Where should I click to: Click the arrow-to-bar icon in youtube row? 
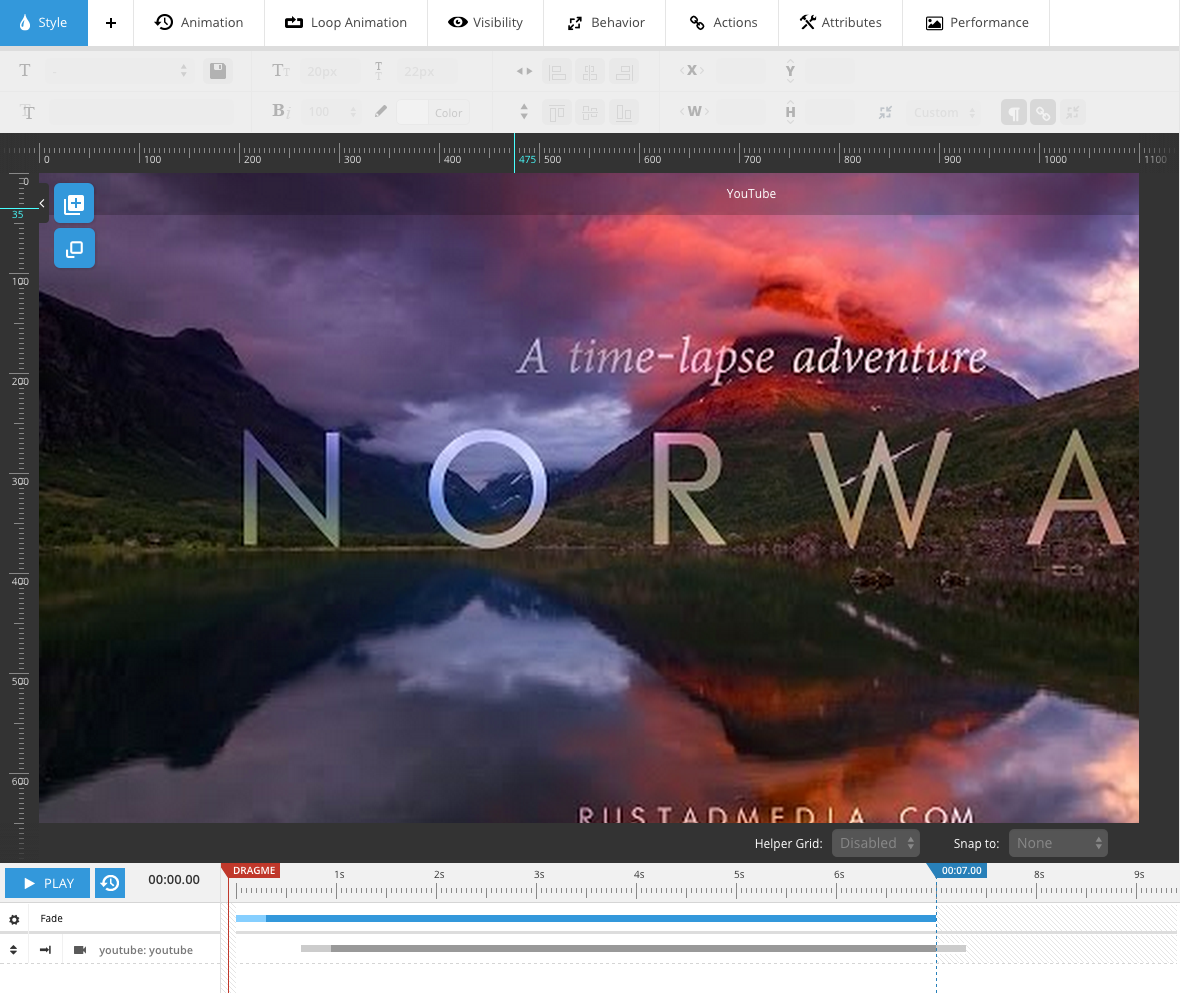click(46, 950)
